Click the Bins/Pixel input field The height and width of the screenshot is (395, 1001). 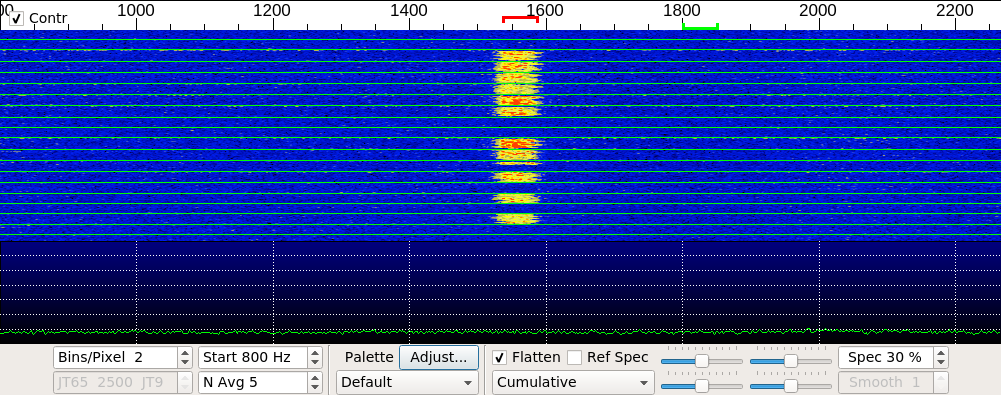point(116,357)
